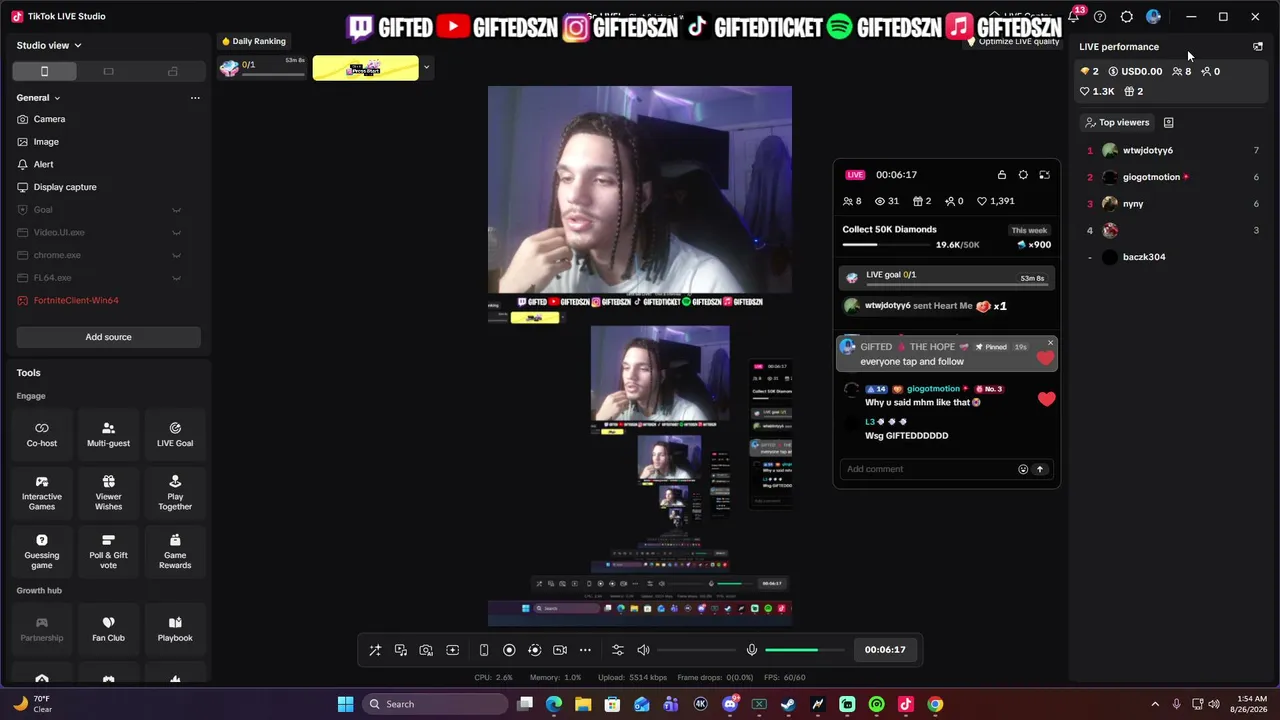
Task: Select the landscape layout view
Action: (x=108, y=71)
